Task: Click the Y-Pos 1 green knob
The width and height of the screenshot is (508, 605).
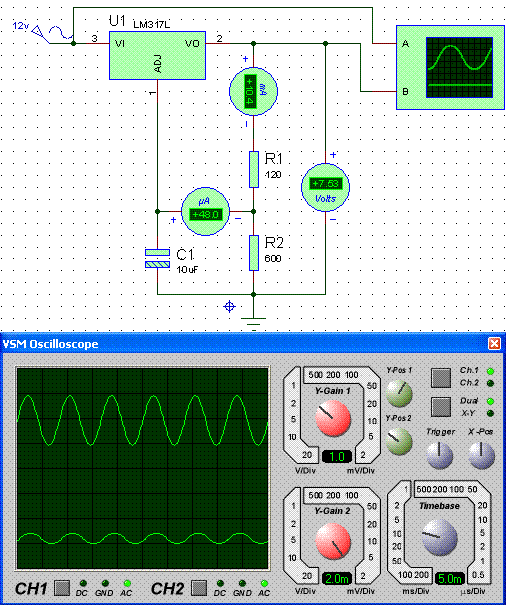Action: (399, 394)
